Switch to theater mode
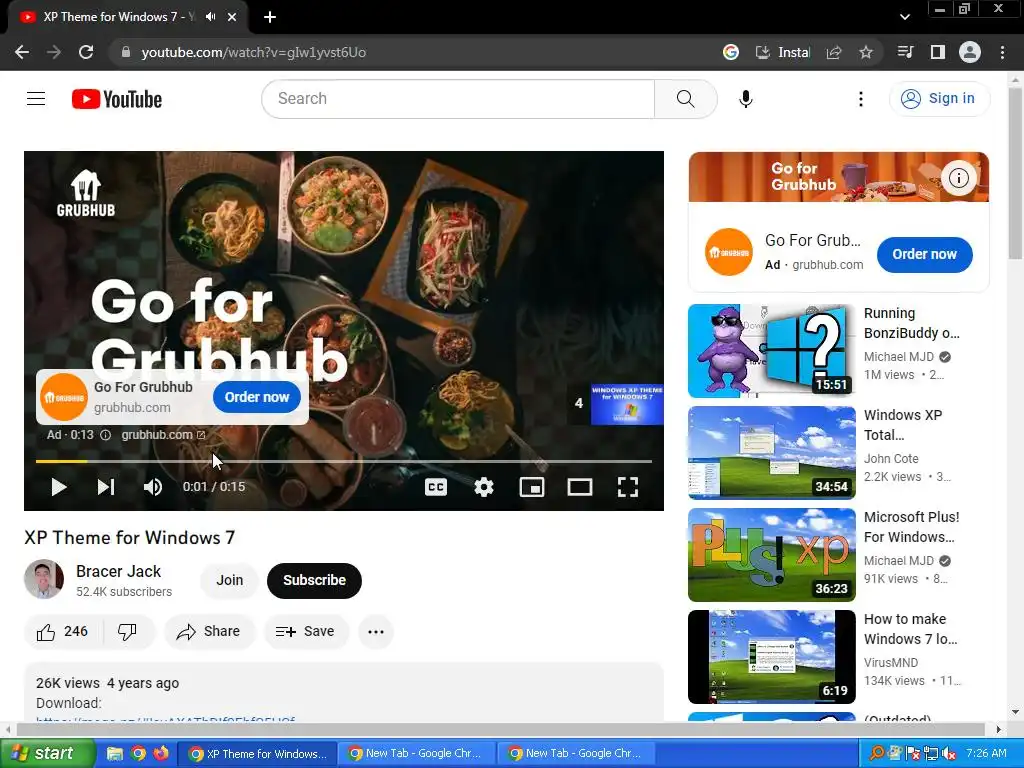 580,487
